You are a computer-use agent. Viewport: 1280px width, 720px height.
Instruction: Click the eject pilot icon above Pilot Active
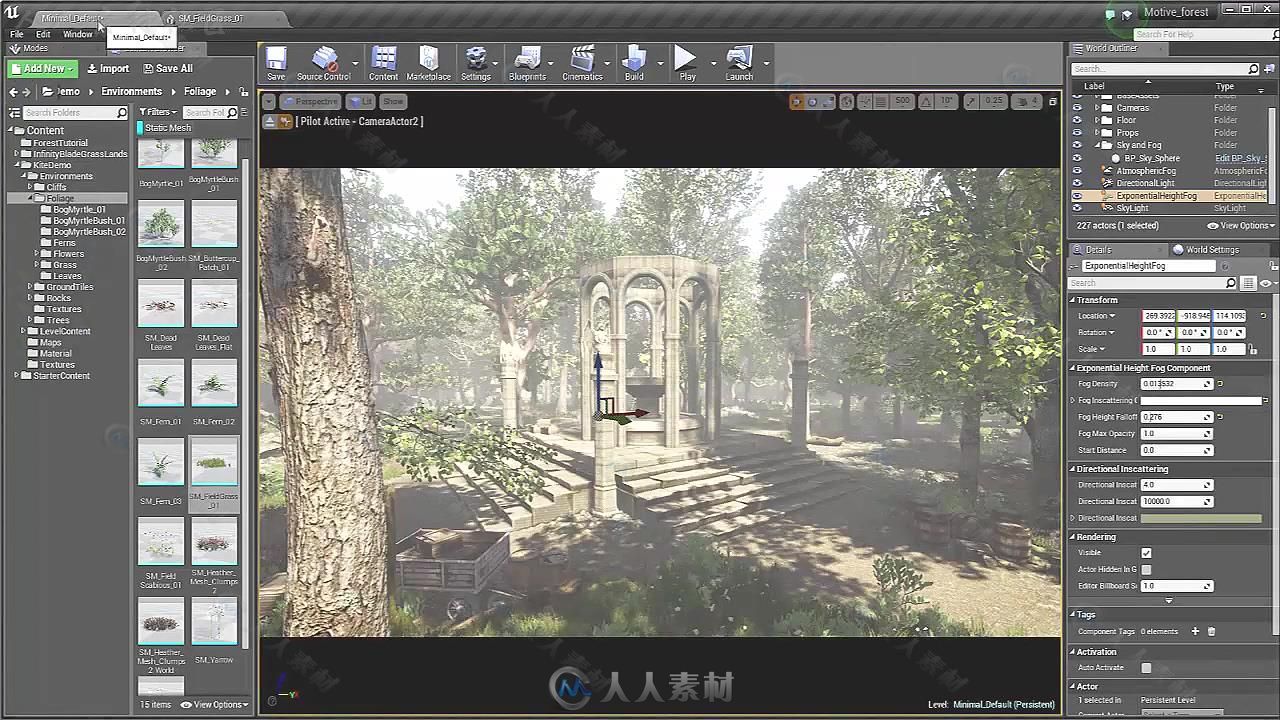pos(270,121)
